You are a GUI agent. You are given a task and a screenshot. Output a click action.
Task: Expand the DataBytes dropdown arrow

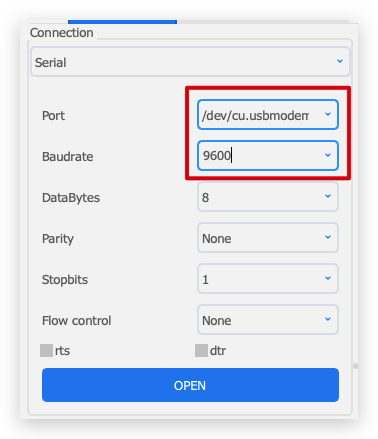328,196
